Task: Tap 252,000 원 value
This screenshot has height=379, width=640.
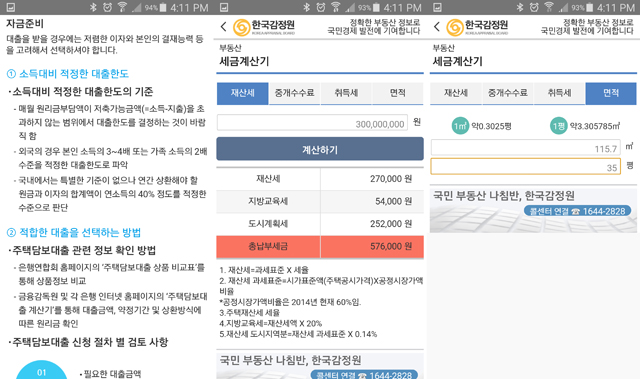Action: tap(391, 224)
